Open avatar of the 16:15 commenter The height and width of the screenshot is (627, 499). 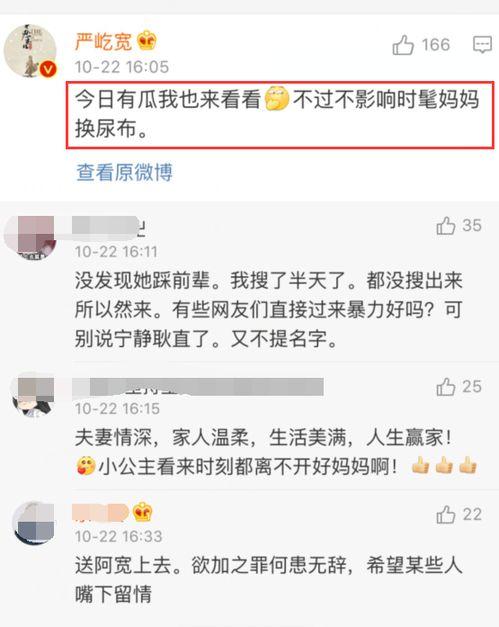33,395
